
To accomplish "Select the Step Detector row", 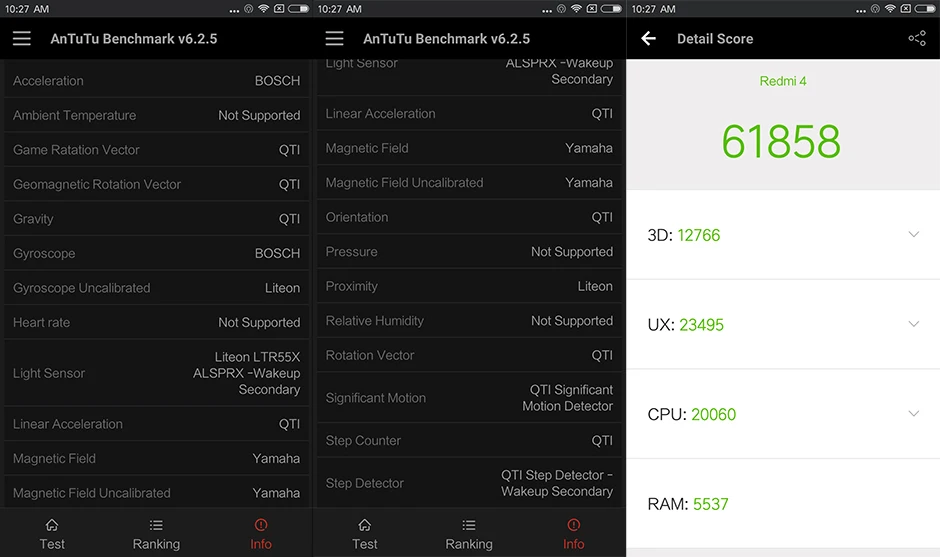I will (x=469, y=483).
